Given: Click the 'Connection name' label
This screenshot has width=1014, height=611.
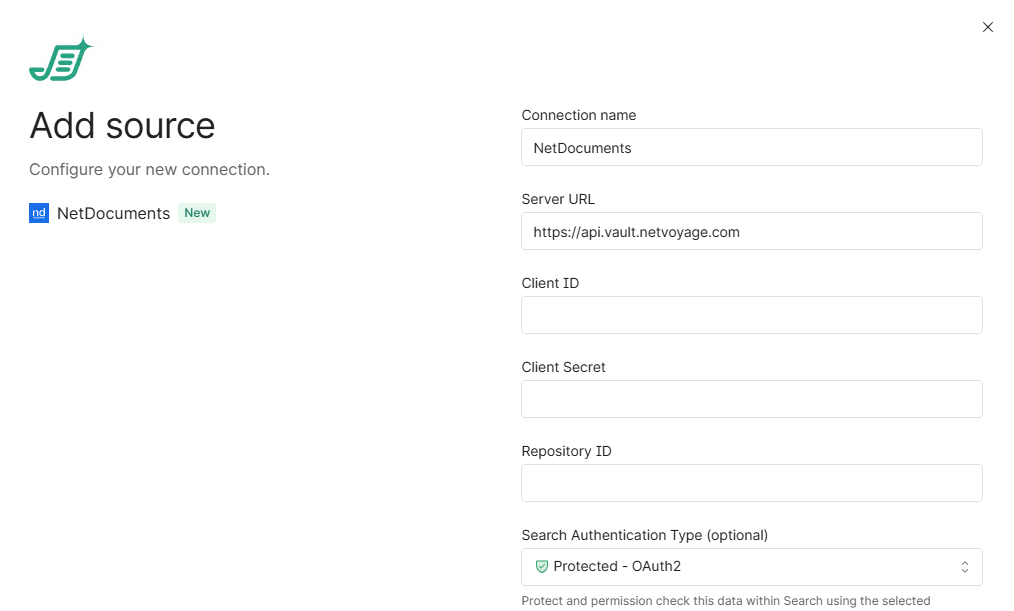Looking at the screenshot, I should pos(578,115).
